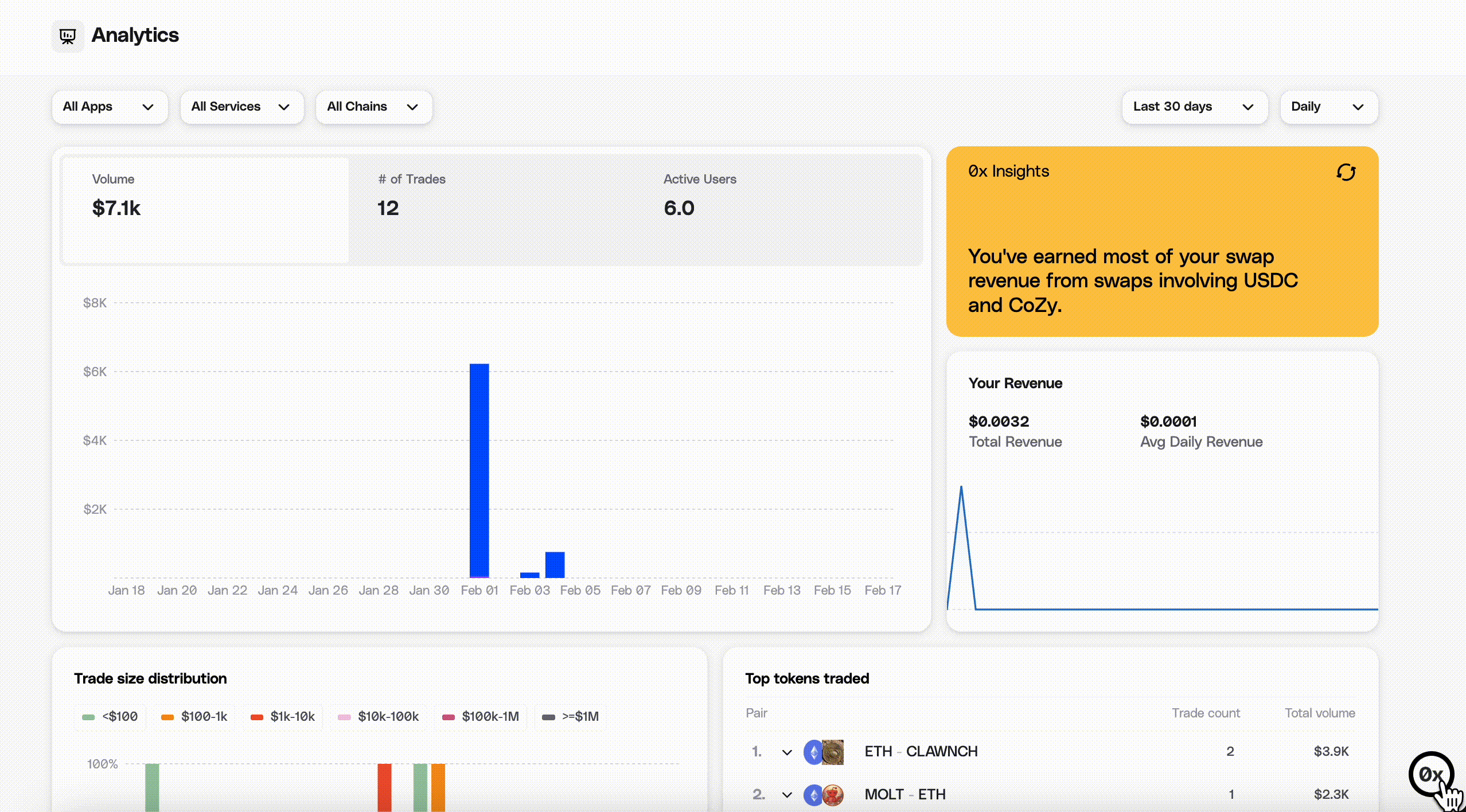Click the tall Feb 01 volume bar

(x=479, y=470)
